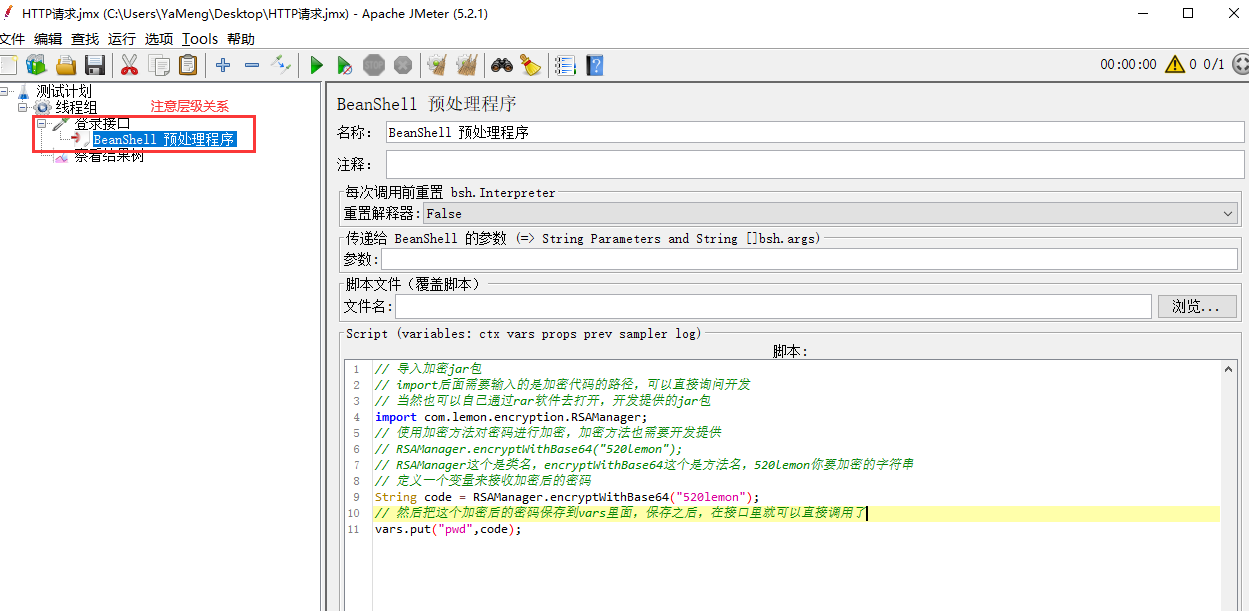Viewport: 1249px width, 611px height.
Task: Click the Clear all broom icons
Action: coord(466,66)
